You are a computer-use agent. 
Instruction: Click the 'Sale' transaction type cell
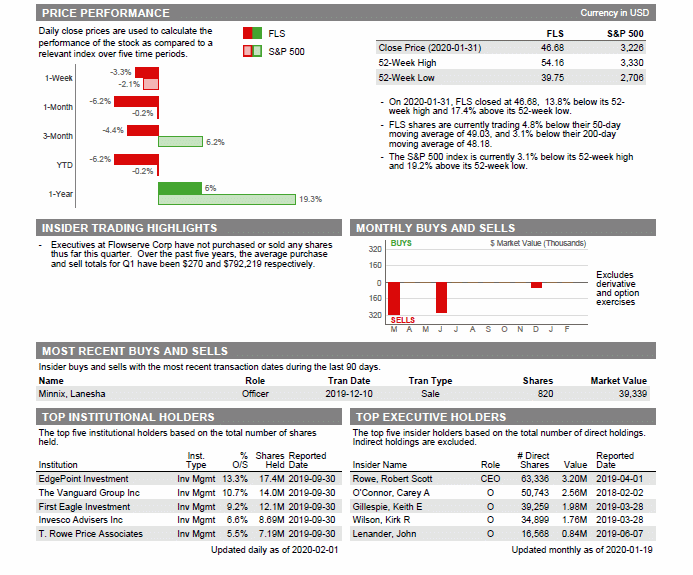[430, 394]
